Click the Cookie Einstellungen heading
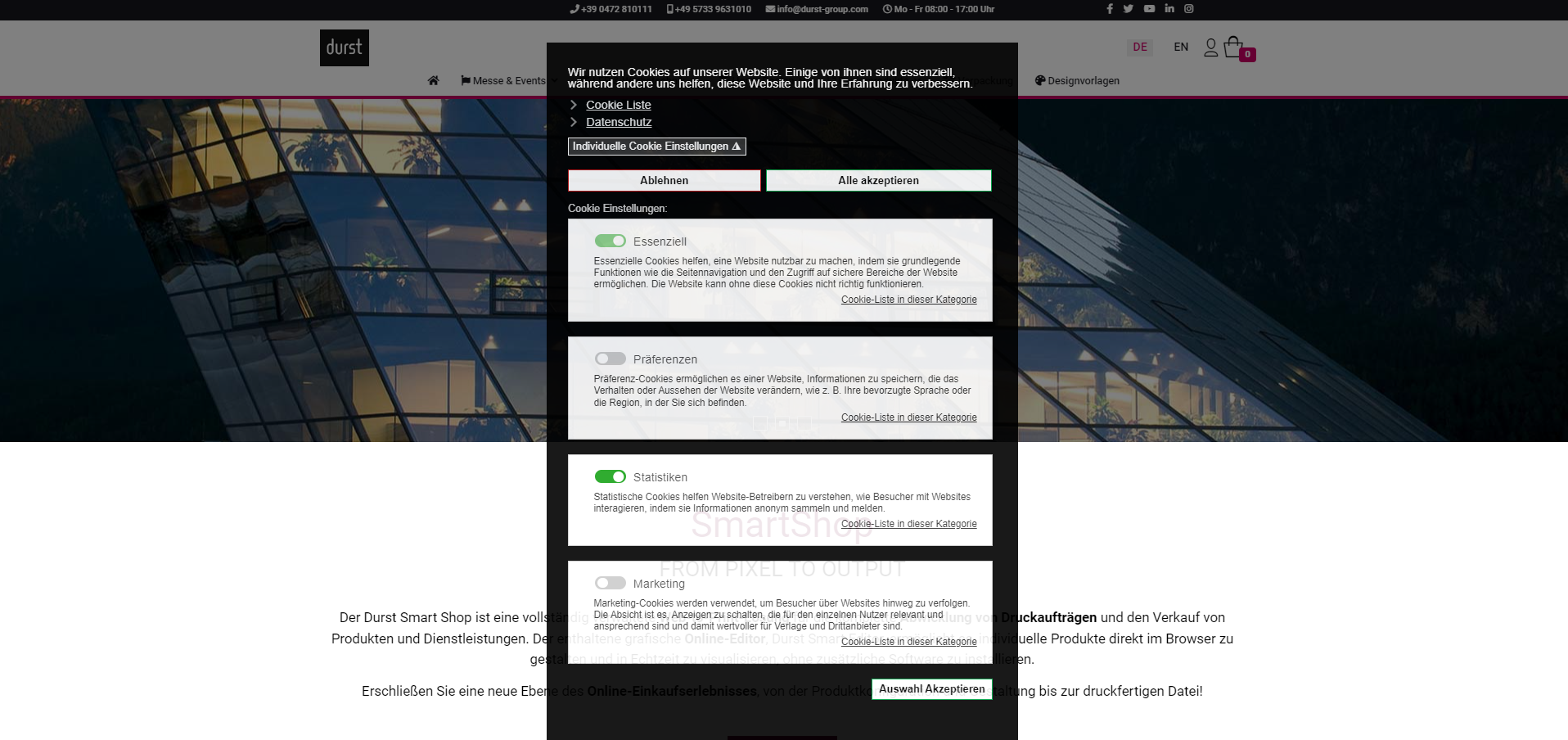The width and height of the screenshot is (1568, 740). (618, 209)
